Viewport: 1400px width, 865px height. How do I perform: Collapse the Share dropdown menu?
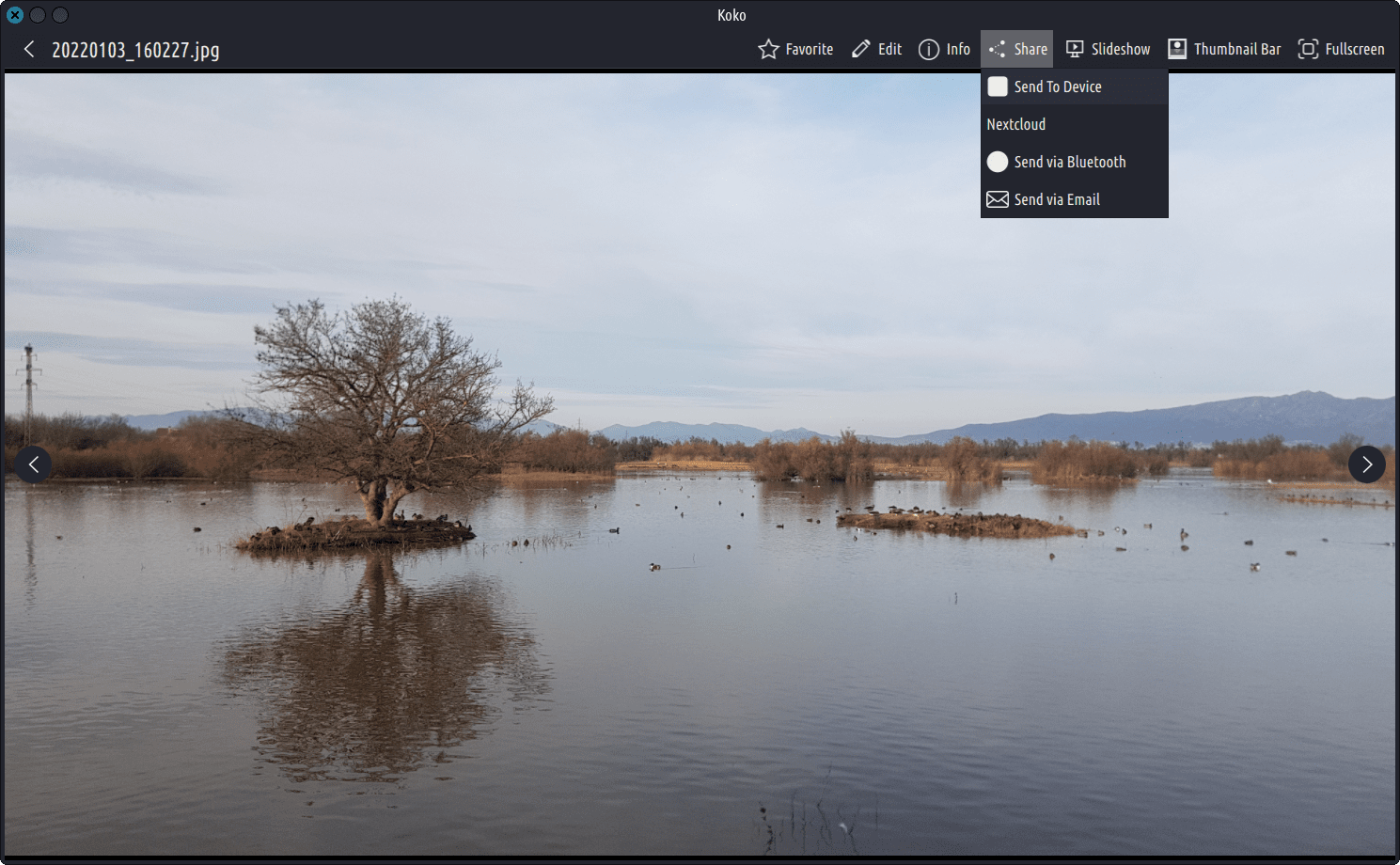click(x=1017, y=49)
